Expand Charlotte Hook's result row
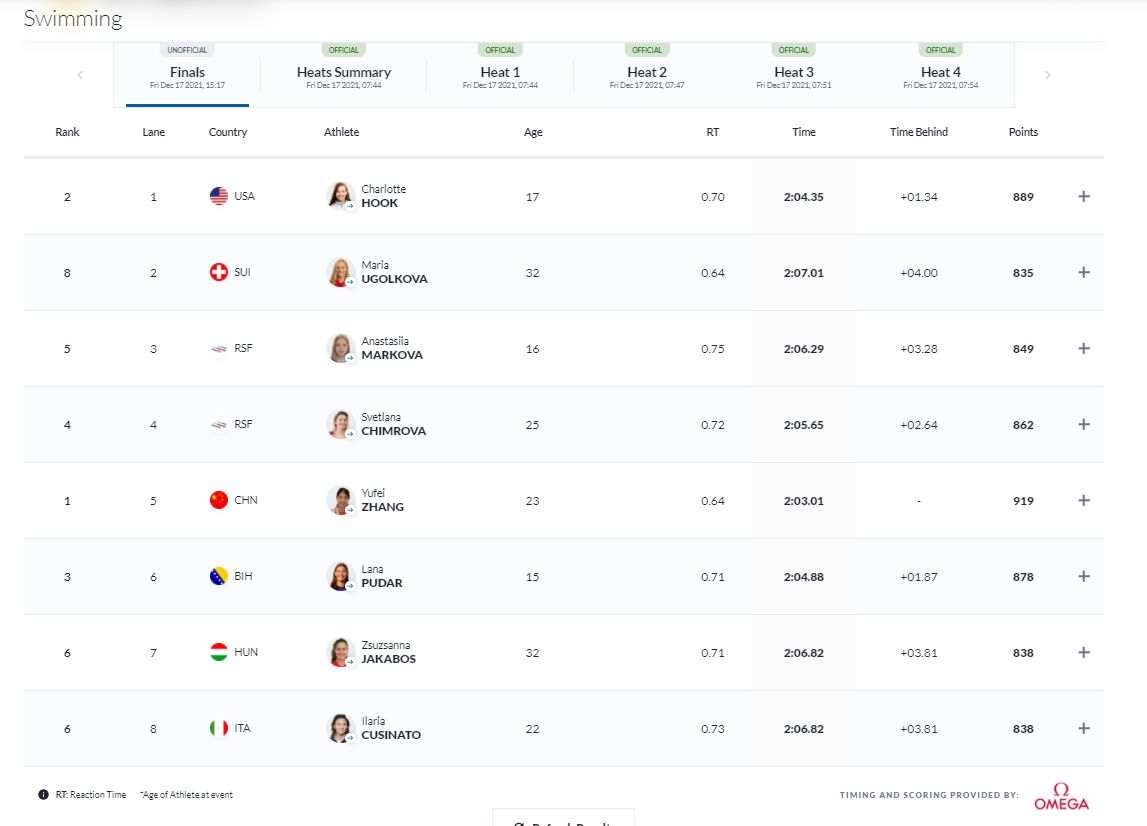Screen dimensions: 1147x826 coord(1084,196)
